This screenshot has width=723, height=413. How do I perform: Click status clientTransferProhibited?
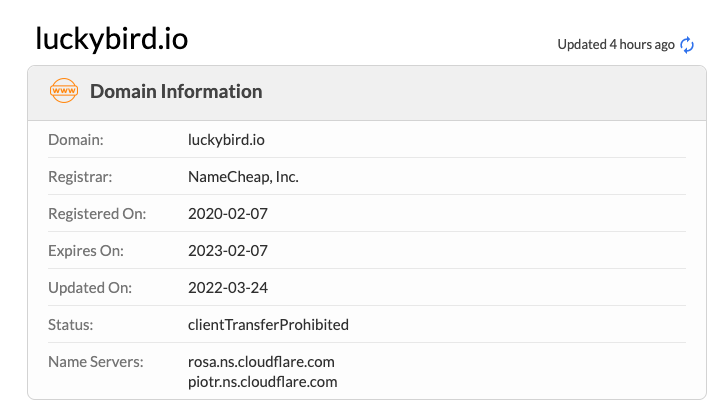(268, 324)
